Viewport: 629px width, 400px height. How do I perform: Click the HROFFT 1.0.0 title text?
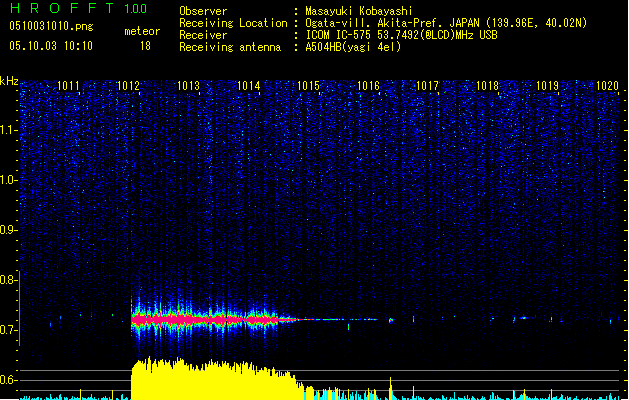[78, 8]
